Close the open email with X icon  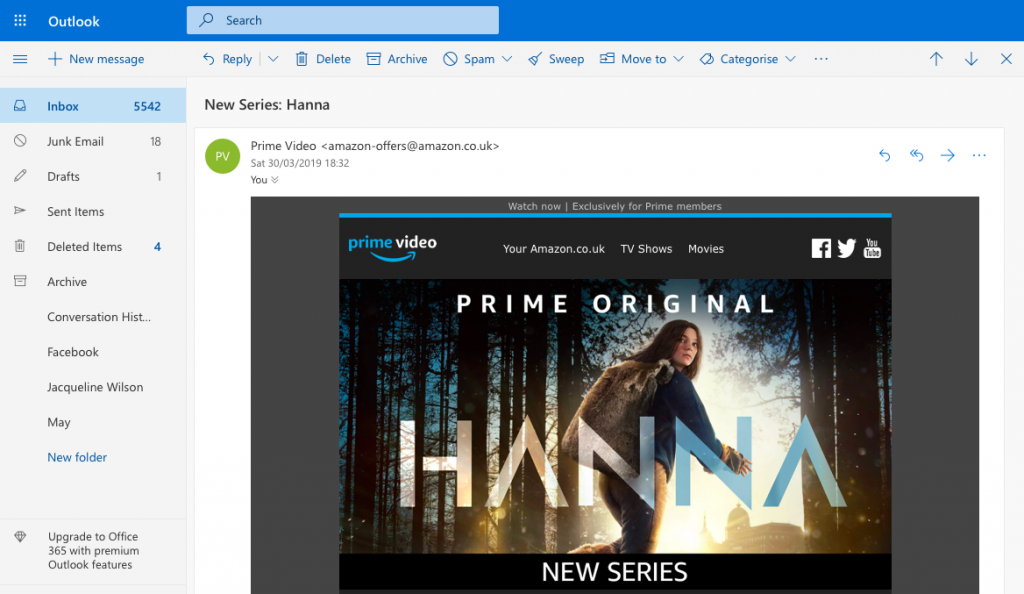click(x=1006, y=59)
